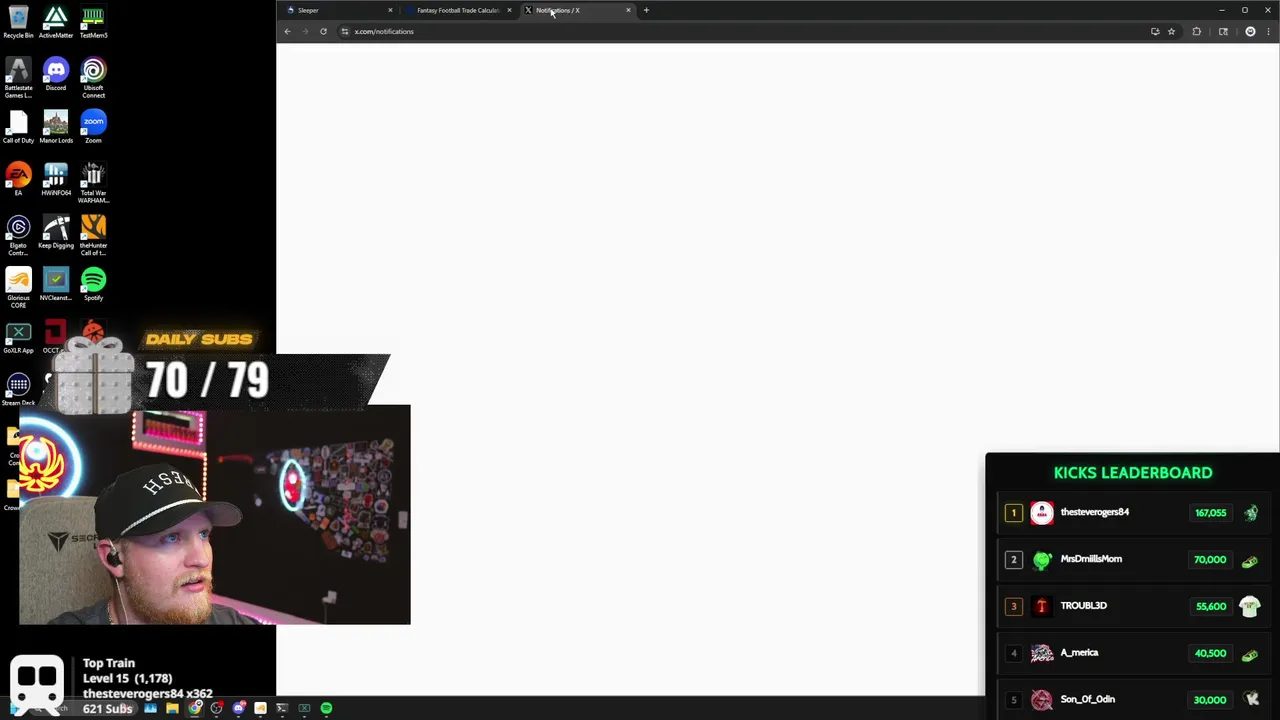Image resolution: width=1280 pixels, height=720 pixels.
Task: Open the HWiNFO64 desktop shortcut
Action: 56,180
